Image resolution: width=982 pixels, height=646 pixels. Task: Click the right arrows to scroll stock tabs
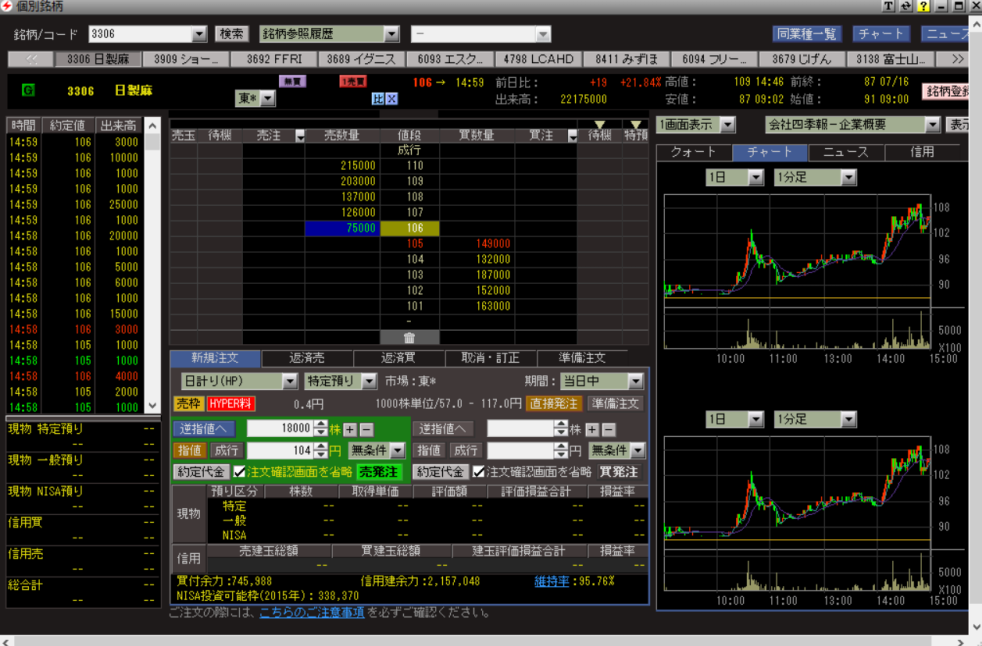click(957, 59)
